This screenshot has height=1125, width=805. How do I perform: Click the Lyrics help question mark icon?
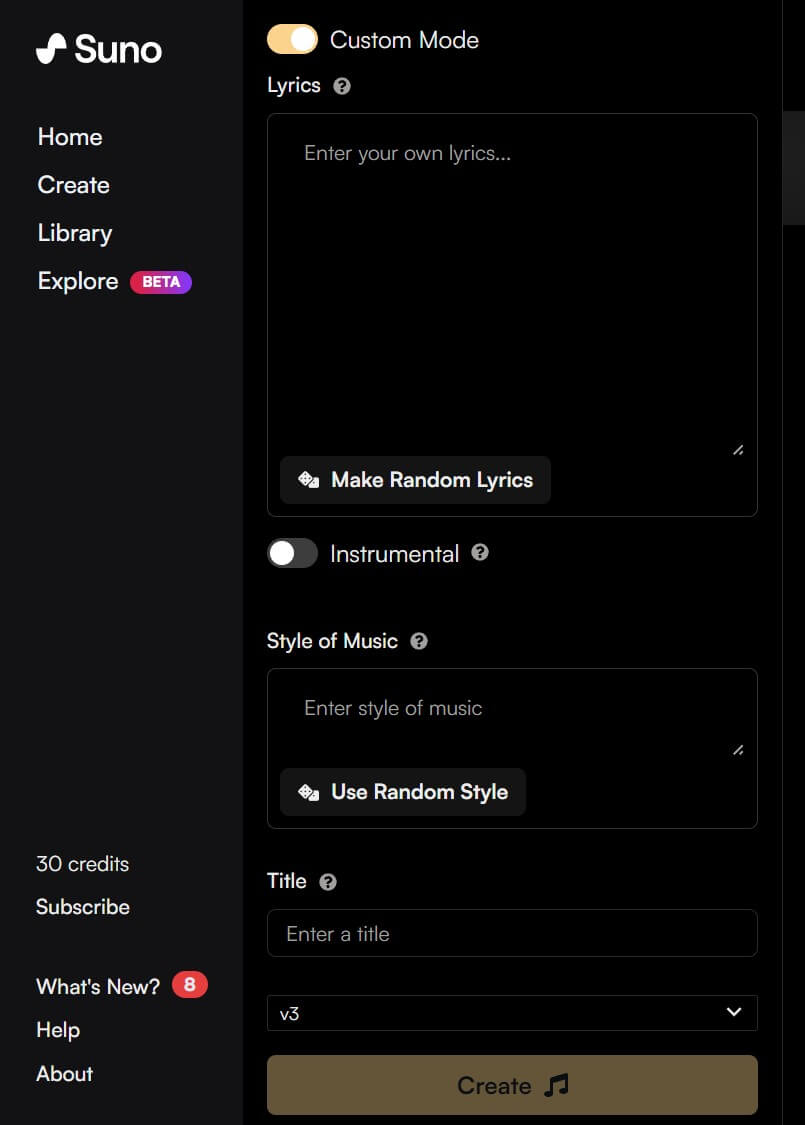point(342,86)
